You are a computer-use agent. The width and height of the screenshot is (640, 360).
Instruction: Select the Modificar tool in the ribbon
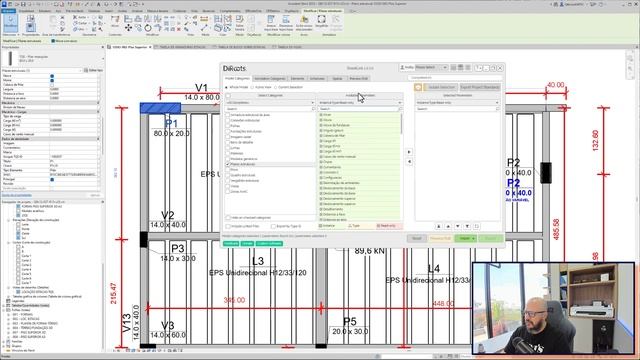11,24
